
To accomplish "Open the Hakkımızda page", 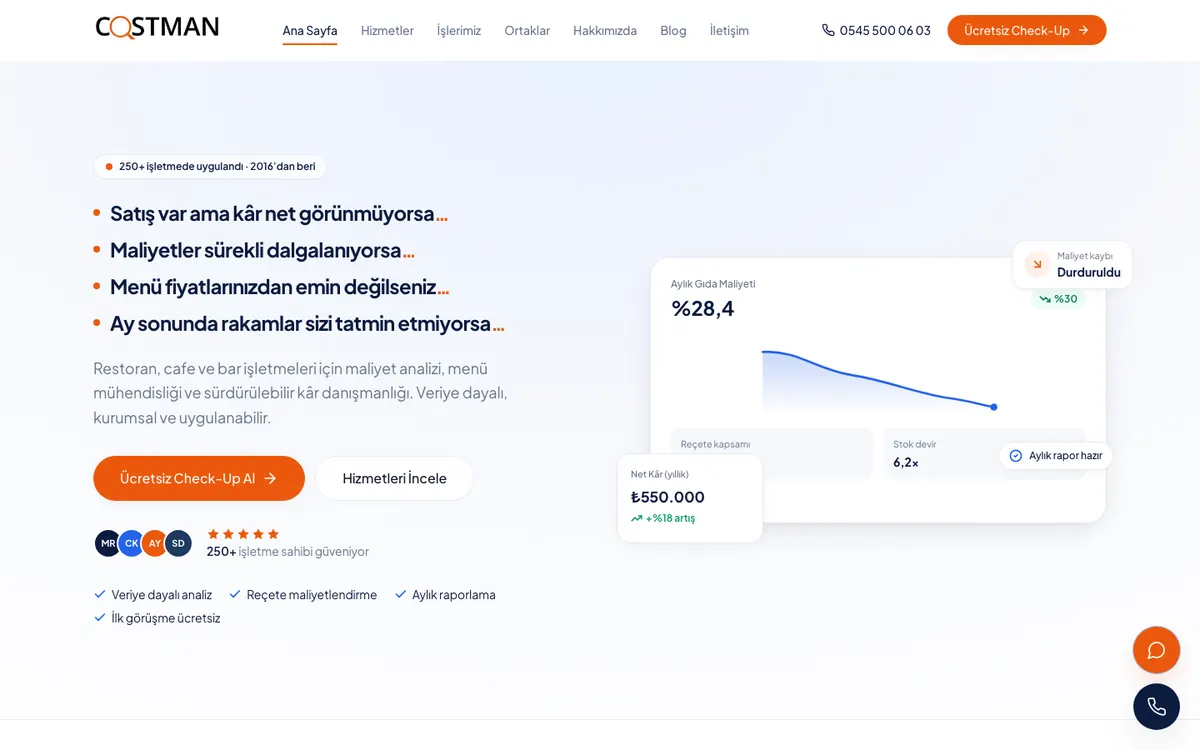I will (x=605, y=31).
